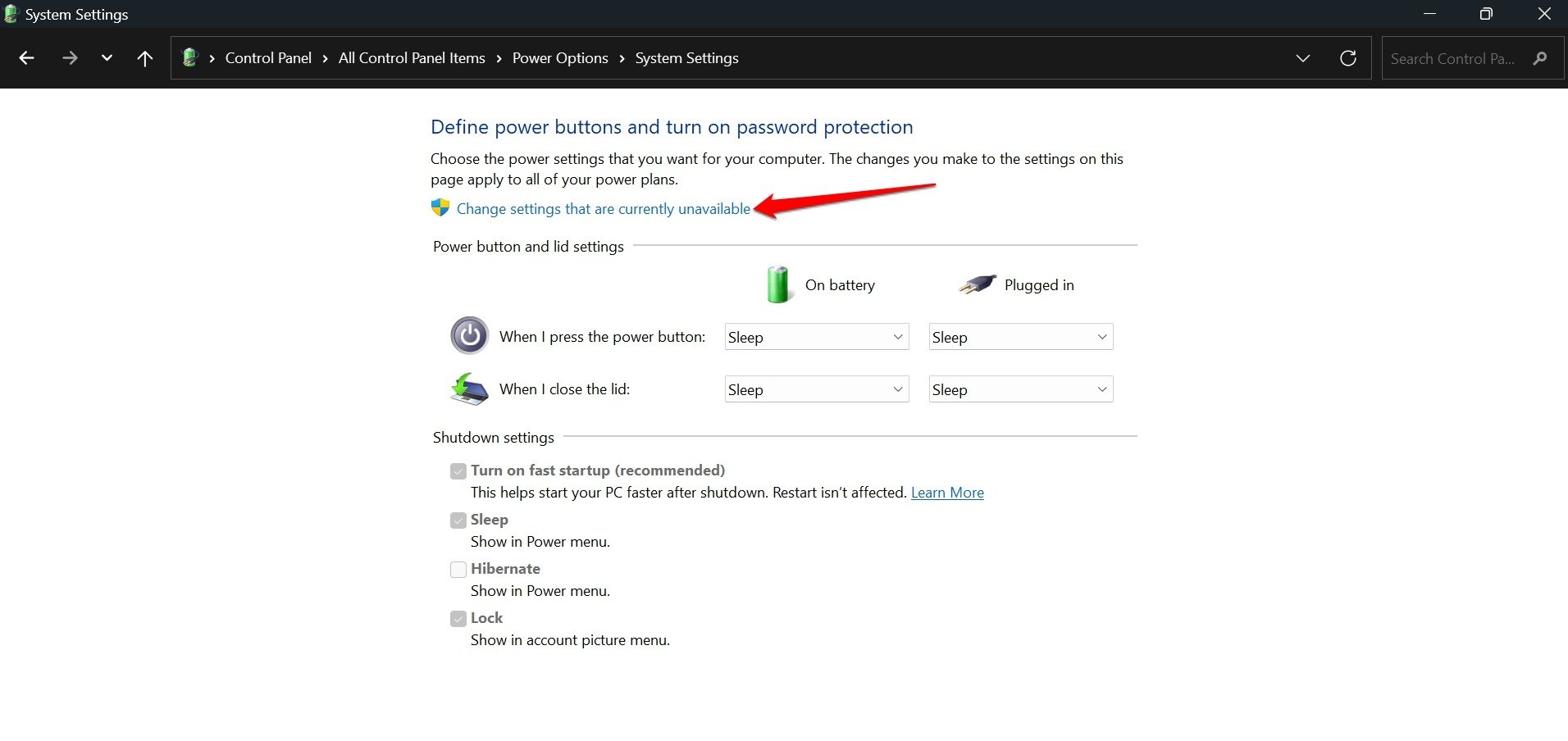Click the 'Shutdown settings' label
1568x741 pixels.
pyautogui.click(x=494, y=438)
